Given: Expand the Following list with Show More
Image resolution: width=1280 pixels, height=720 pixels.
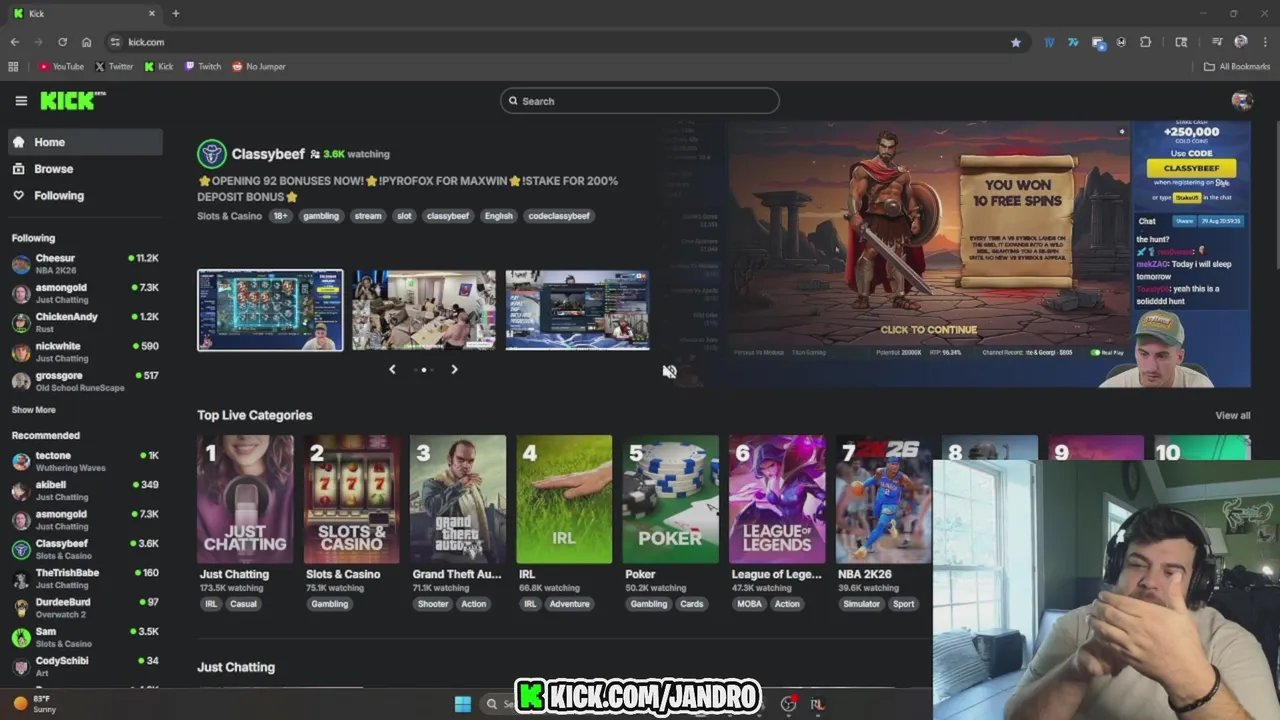Looking at the screenshot, I should (34, 410).
